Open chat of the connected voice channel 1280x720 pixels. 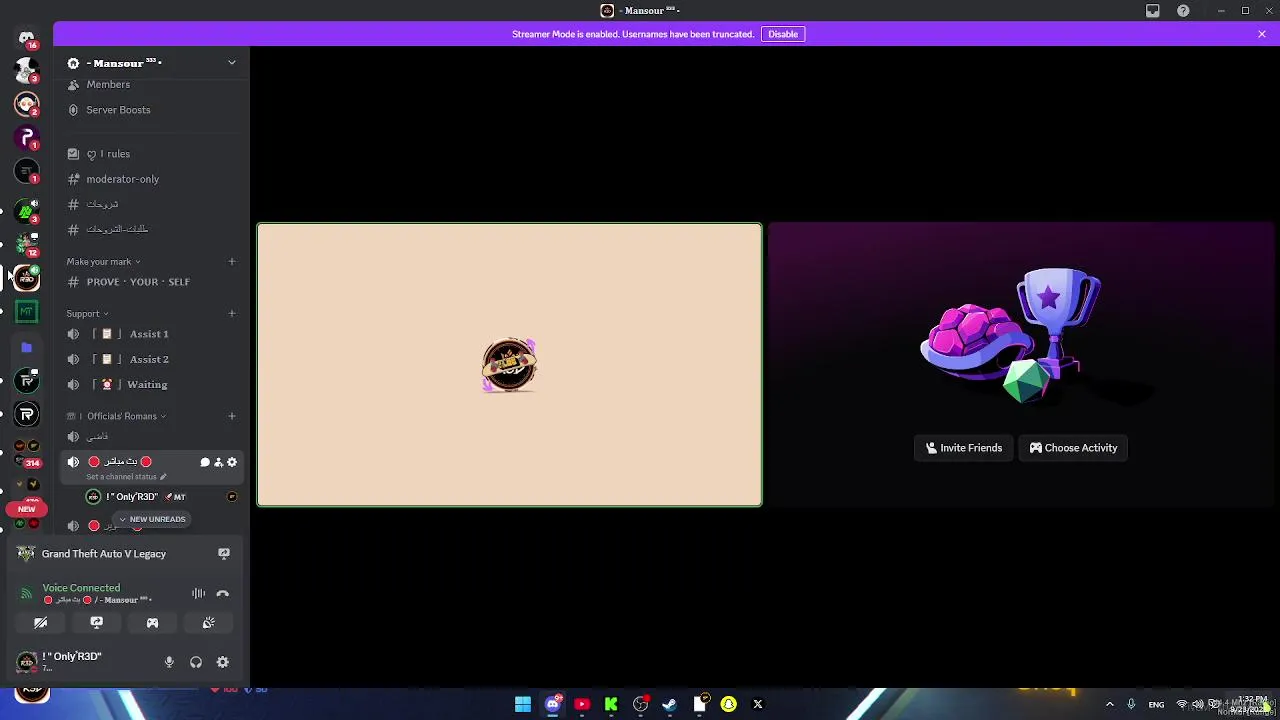[x=205, y=462]
